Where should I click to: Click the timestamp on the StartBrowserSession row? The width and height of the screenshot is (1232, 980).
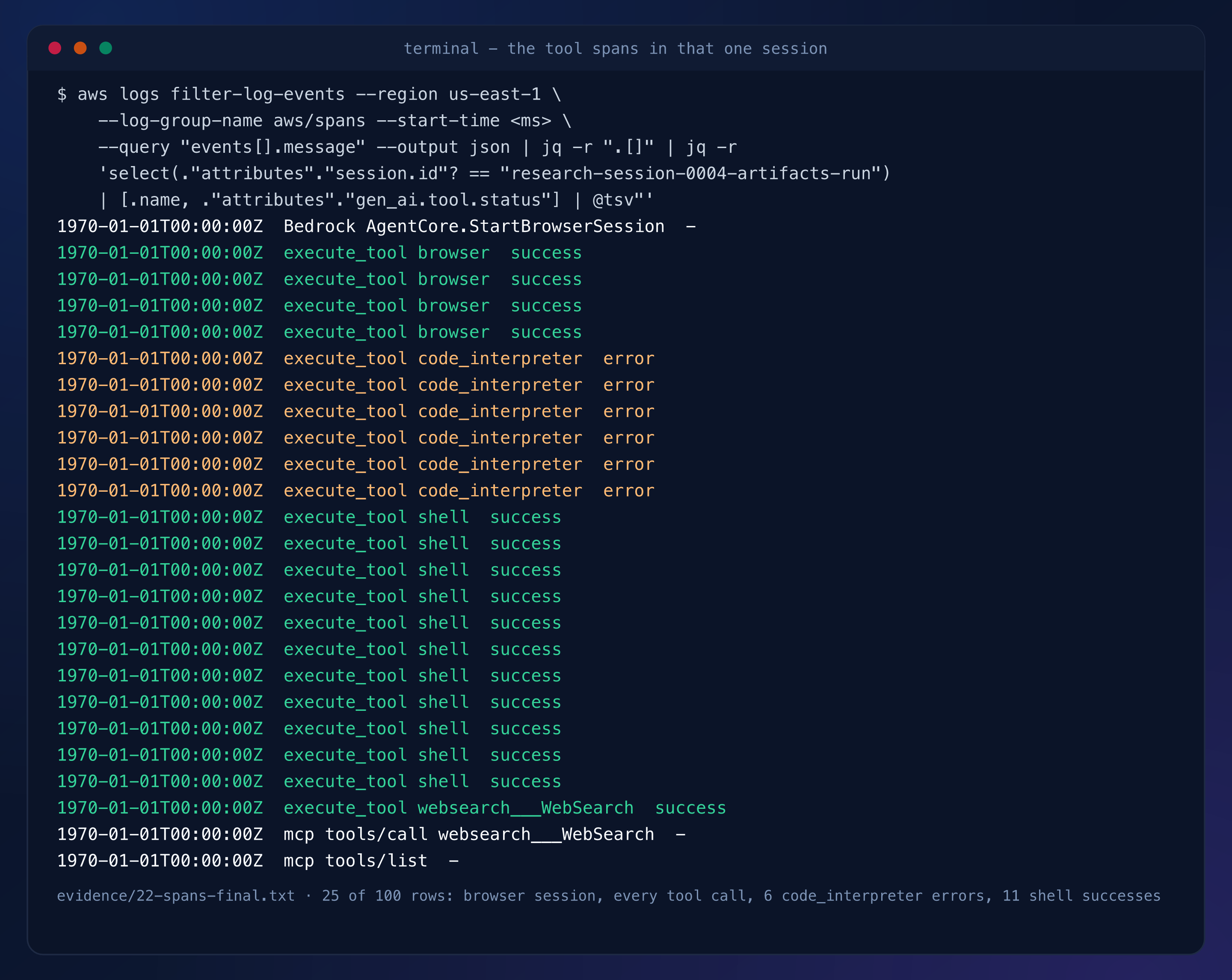(x=160, y=226)
